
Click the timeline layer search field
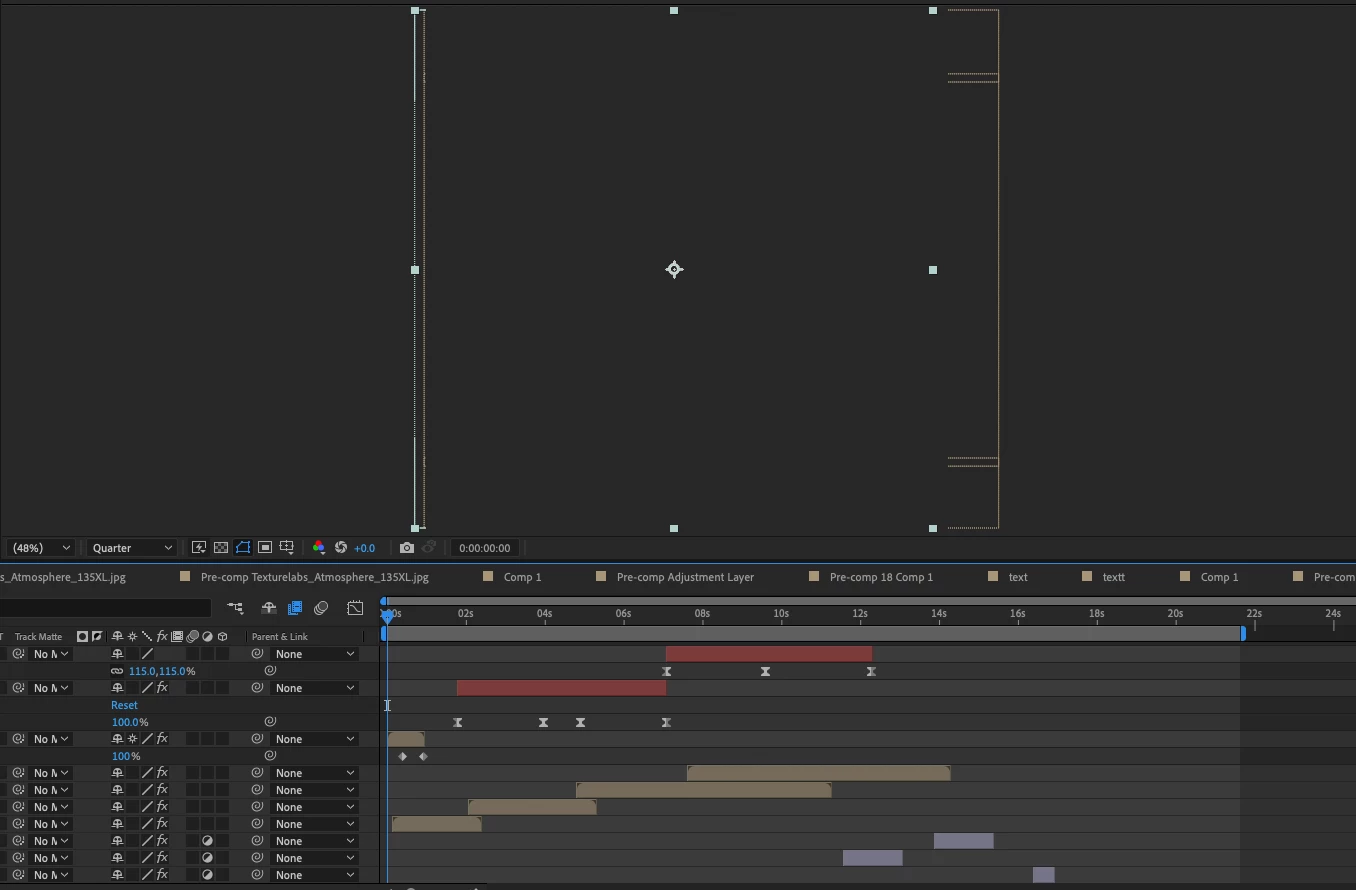pyautogui.click(x=105, y=608)
